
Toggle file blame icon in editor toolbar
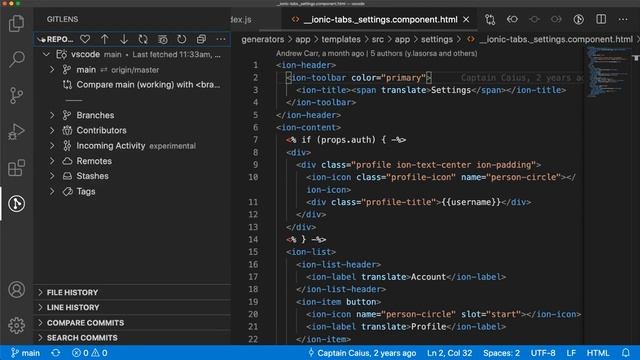[x=578, y=19]
